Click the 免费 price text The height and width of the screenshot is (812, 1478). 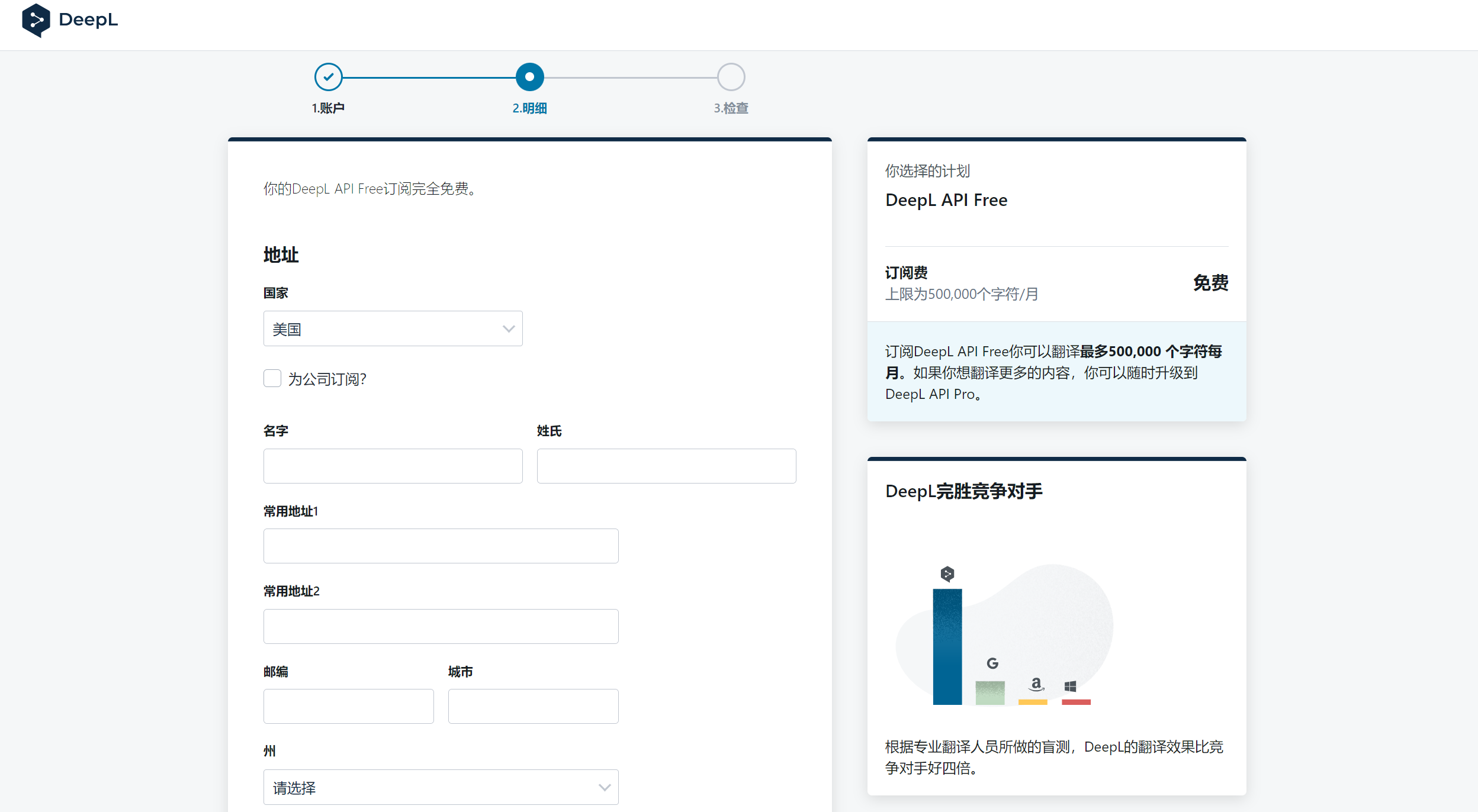pos(1210,283)
